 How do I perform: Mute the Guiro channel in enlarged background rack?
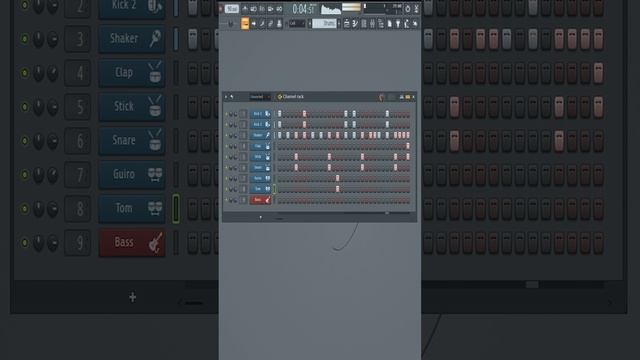click(24, 175)
